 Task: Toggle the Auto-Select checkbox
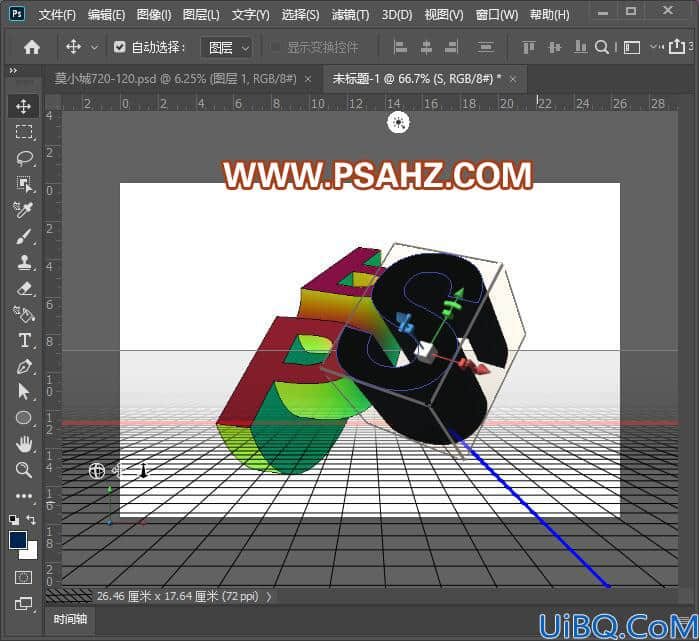point(119,47)
